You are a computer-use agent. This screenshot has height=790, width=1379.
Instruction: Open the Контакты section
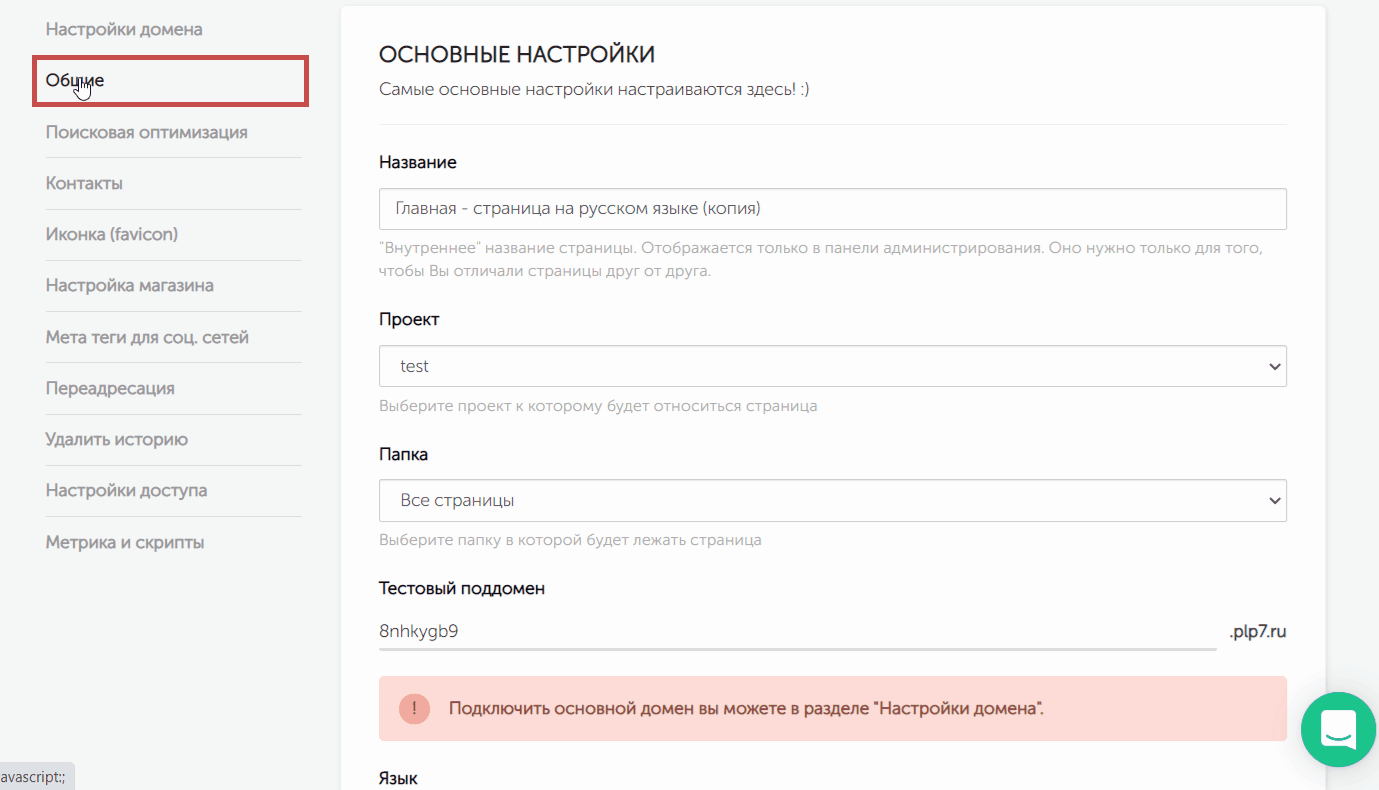click(84, 184)
